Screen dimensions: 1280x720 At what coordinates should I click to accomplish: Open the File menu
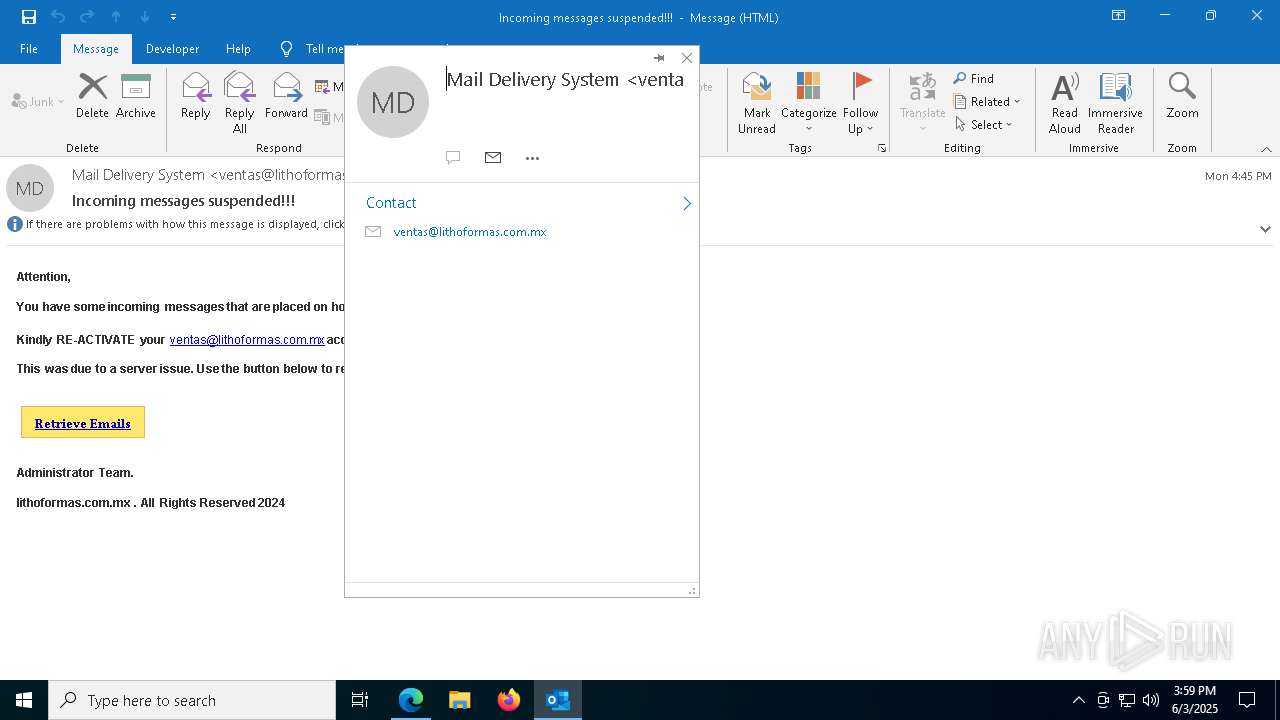29,48
